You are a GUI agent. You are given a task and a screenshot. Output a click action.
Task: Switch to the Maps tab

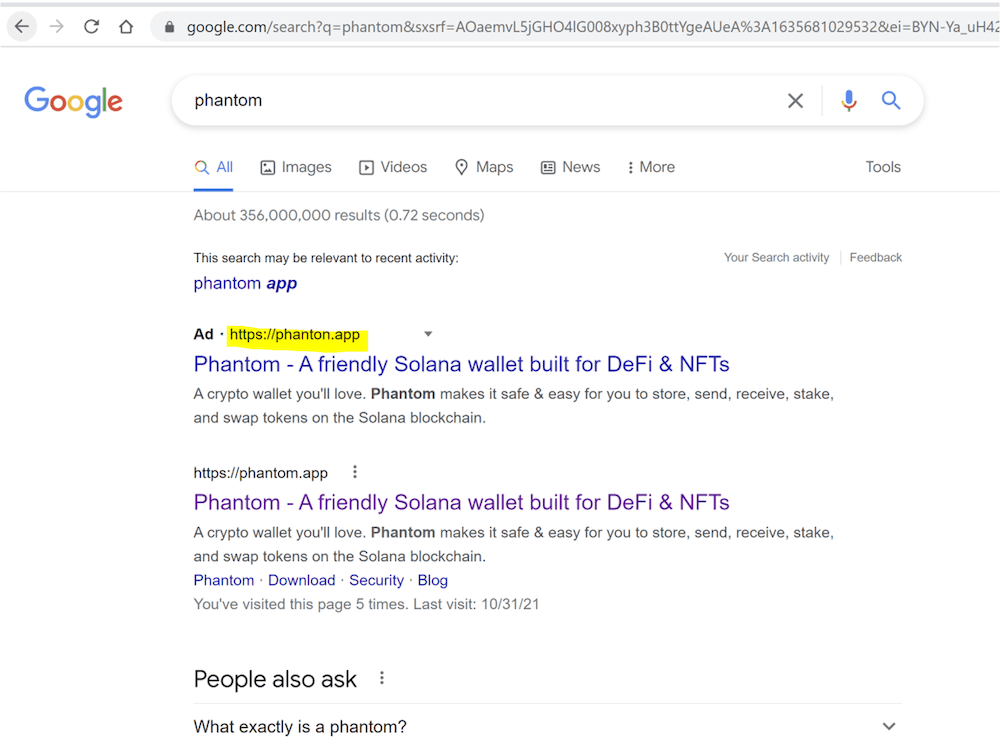pyautogui.click(x=484, y=167)
